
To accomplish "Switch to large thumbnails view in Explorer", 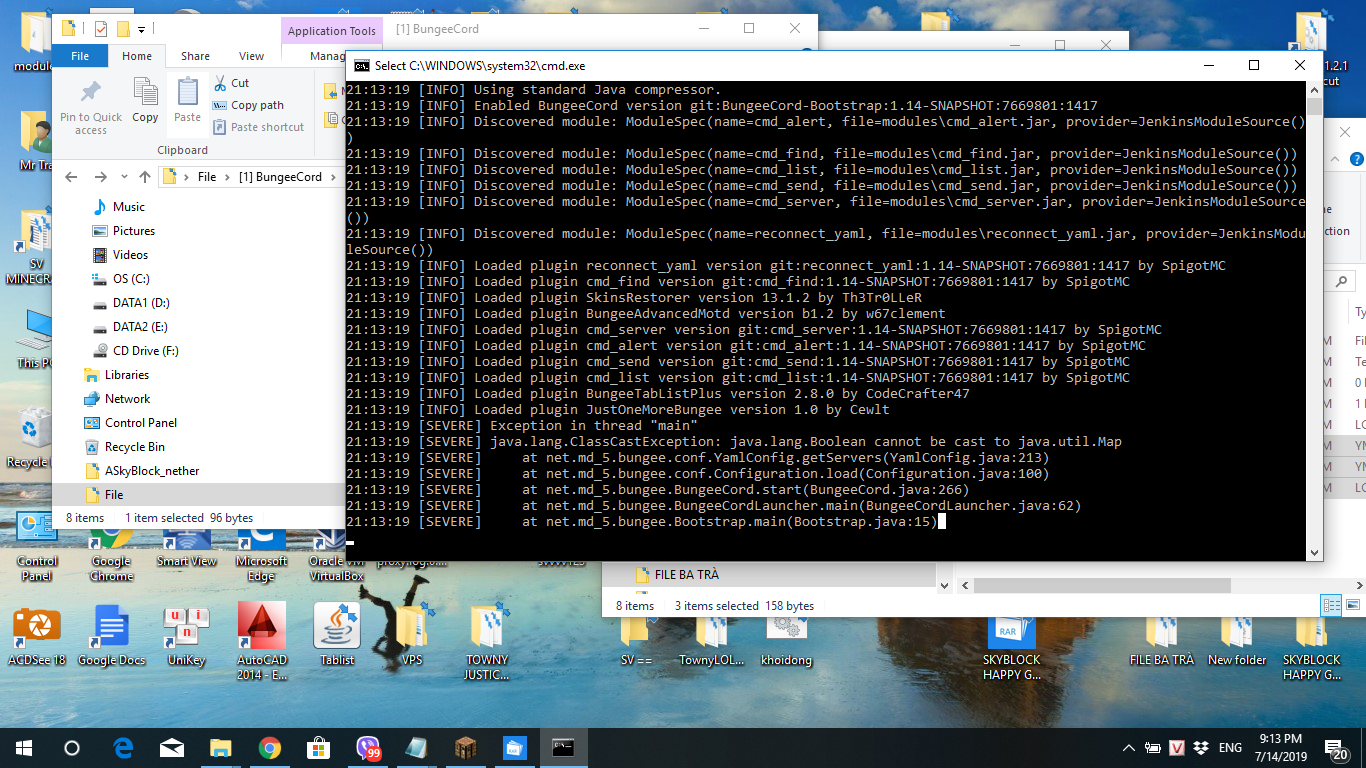I will coord(1351,605).
